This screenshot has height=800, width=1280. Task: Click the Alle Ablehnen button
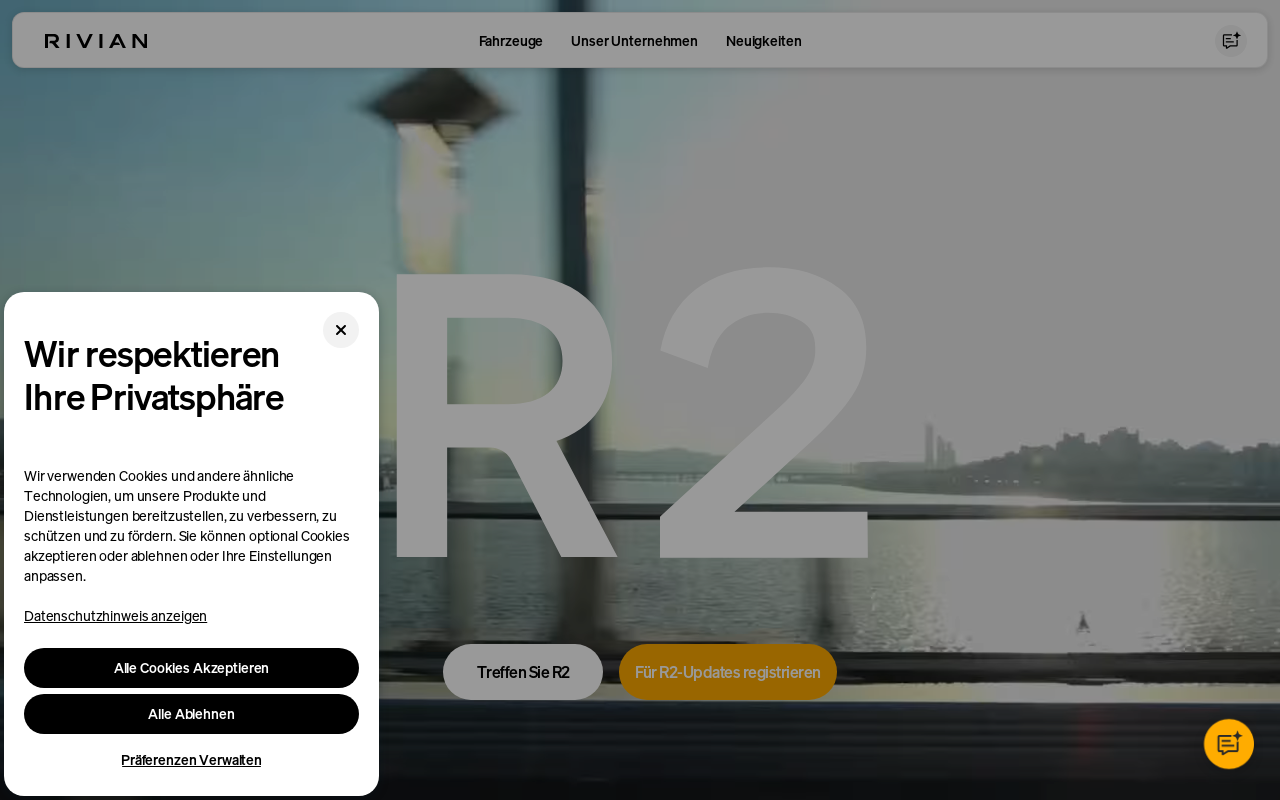[191, 714]
